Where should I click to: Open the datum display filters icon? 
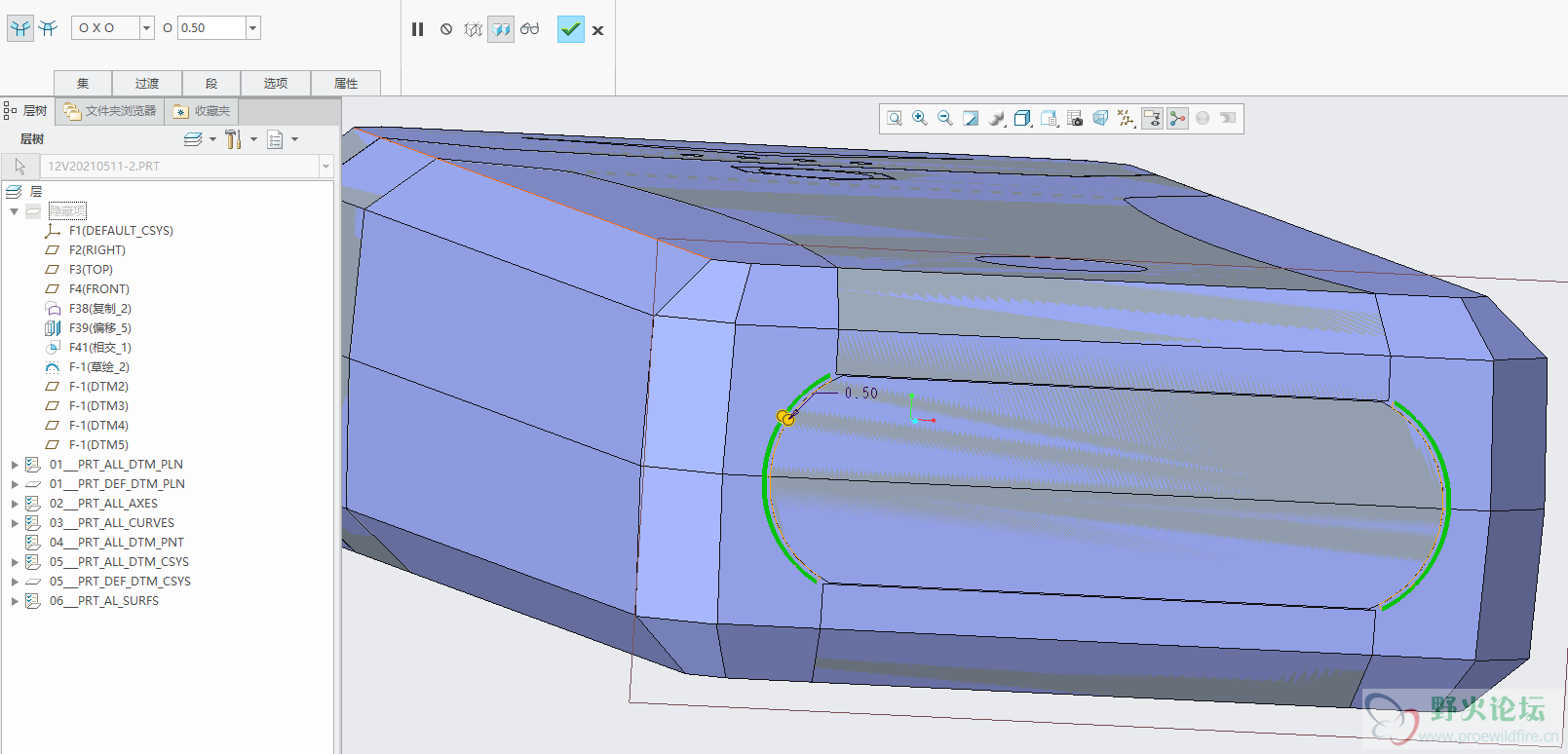[x=1127, y=119]
